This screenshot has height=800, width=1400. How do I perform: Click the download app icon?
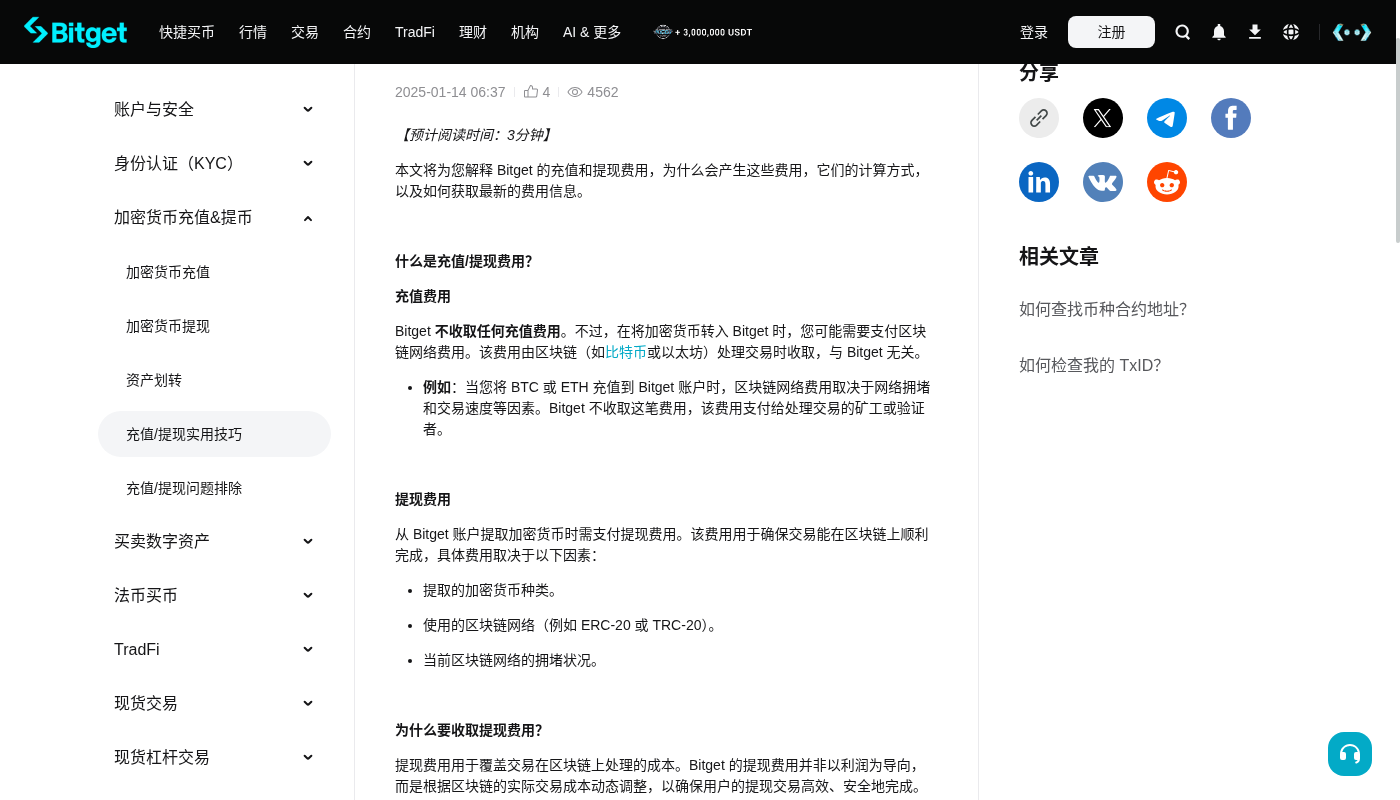tap(1255, 32)
